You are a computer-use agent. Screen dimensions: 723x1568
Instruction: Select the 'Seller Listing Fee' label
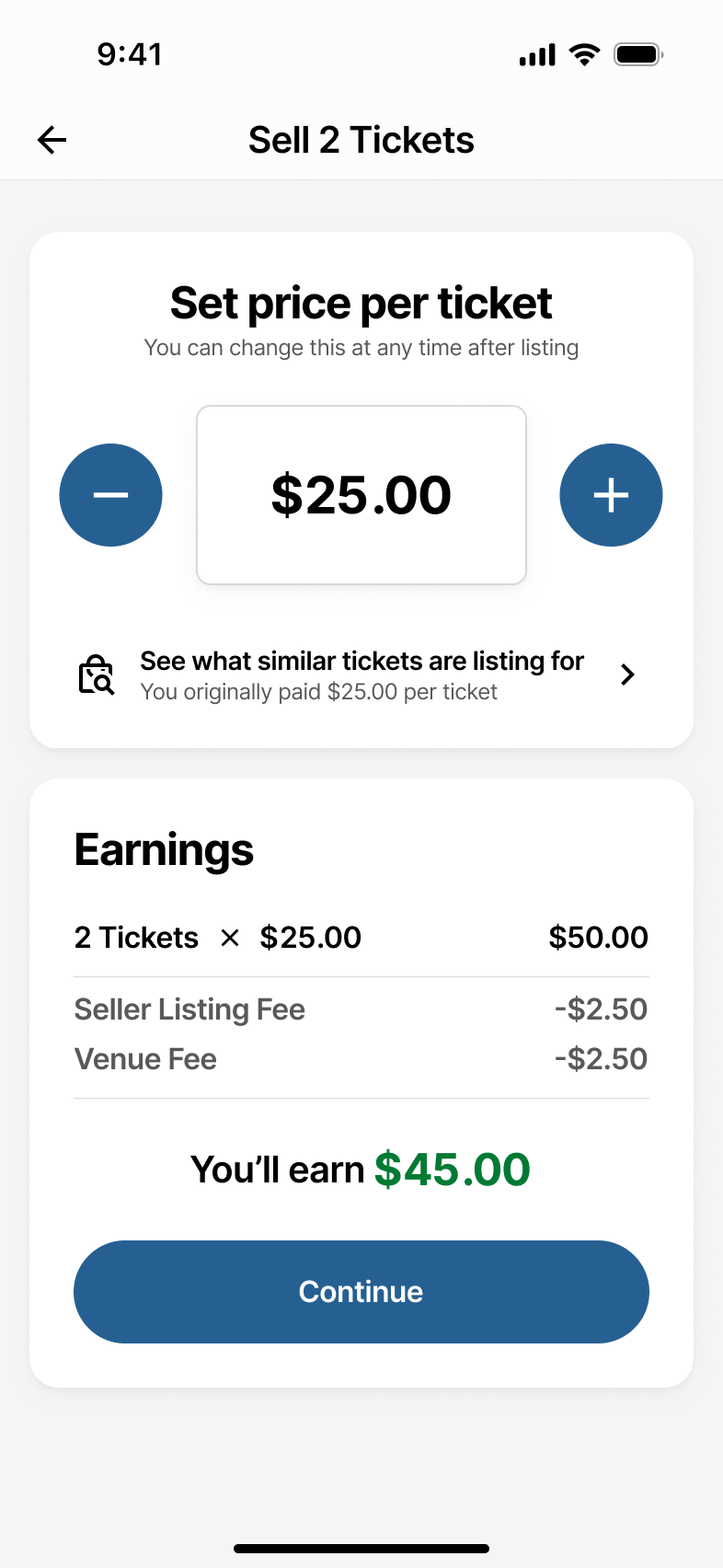pos(189,1009)
